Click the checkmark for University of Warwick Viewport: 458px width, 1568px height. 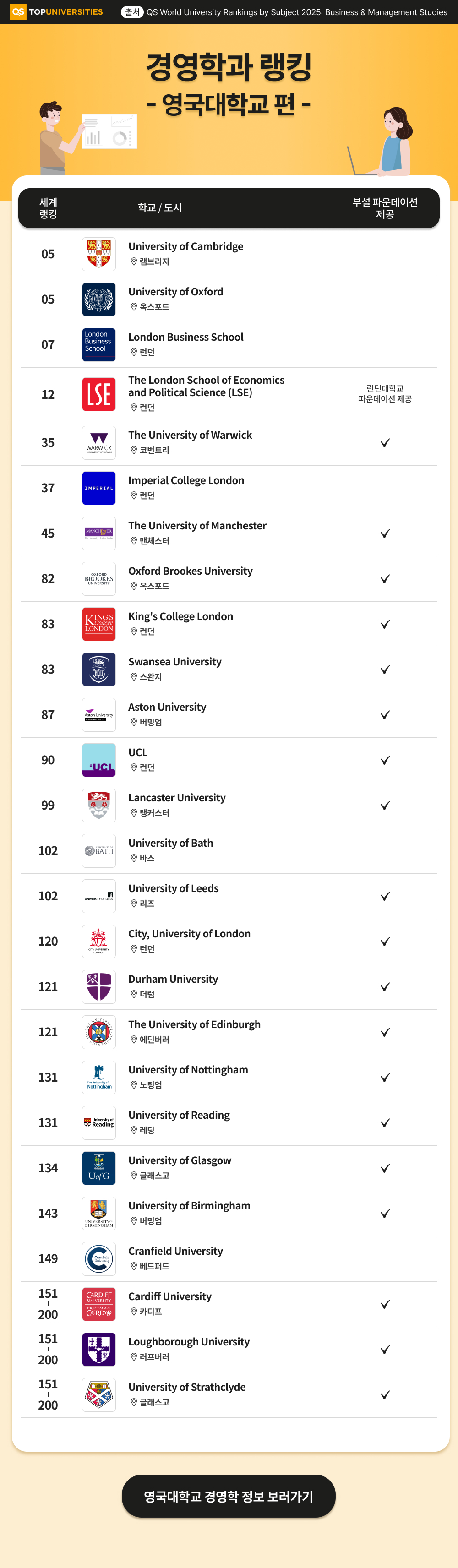pos(385,442)
